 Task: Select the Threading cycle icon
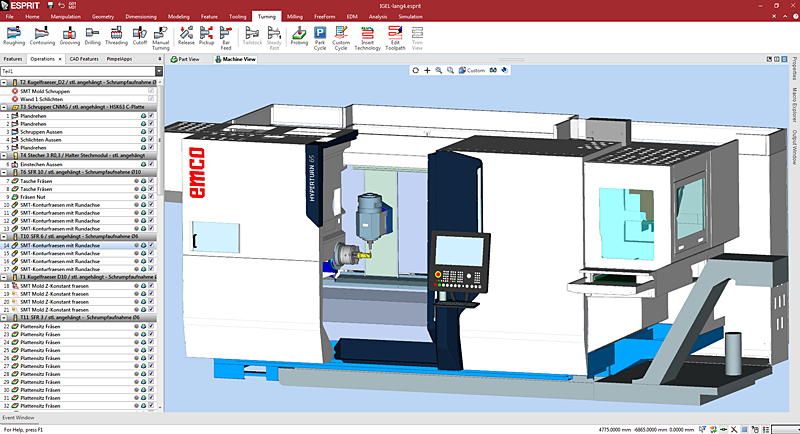[116, 37]
